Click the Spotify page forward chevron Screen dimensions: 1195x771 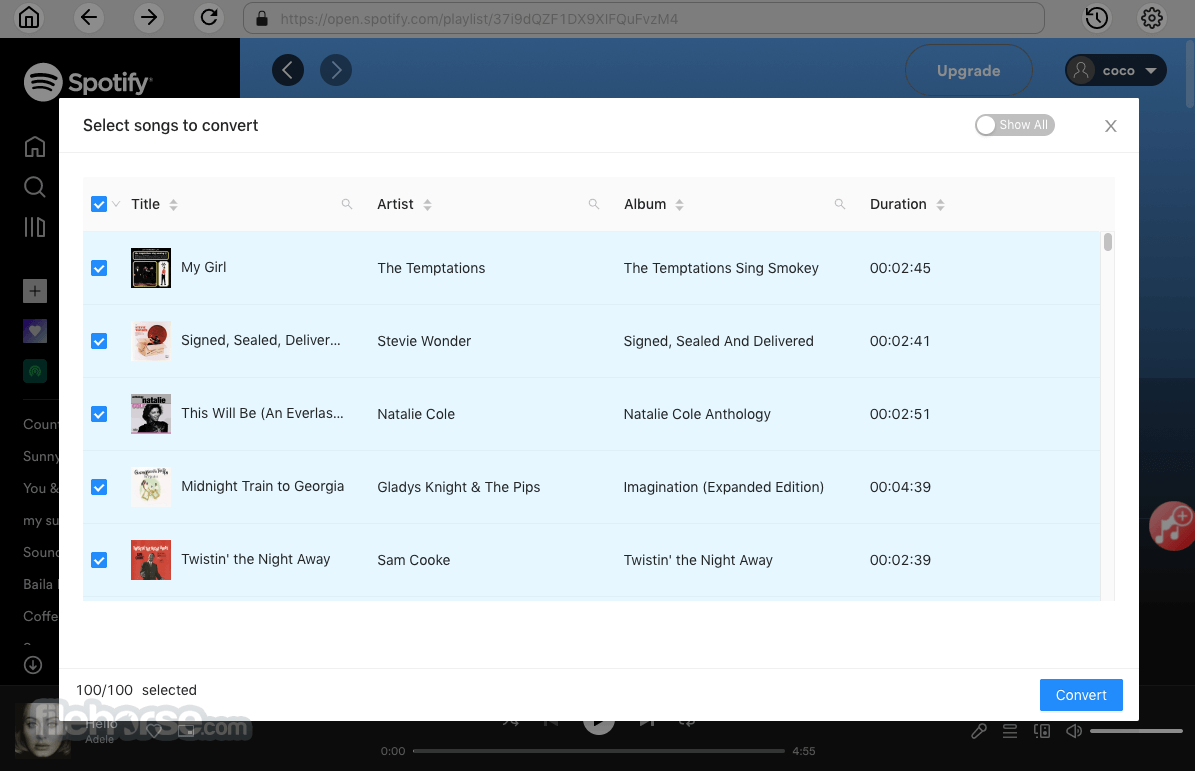pyautogui.click(x=336, y=70)
